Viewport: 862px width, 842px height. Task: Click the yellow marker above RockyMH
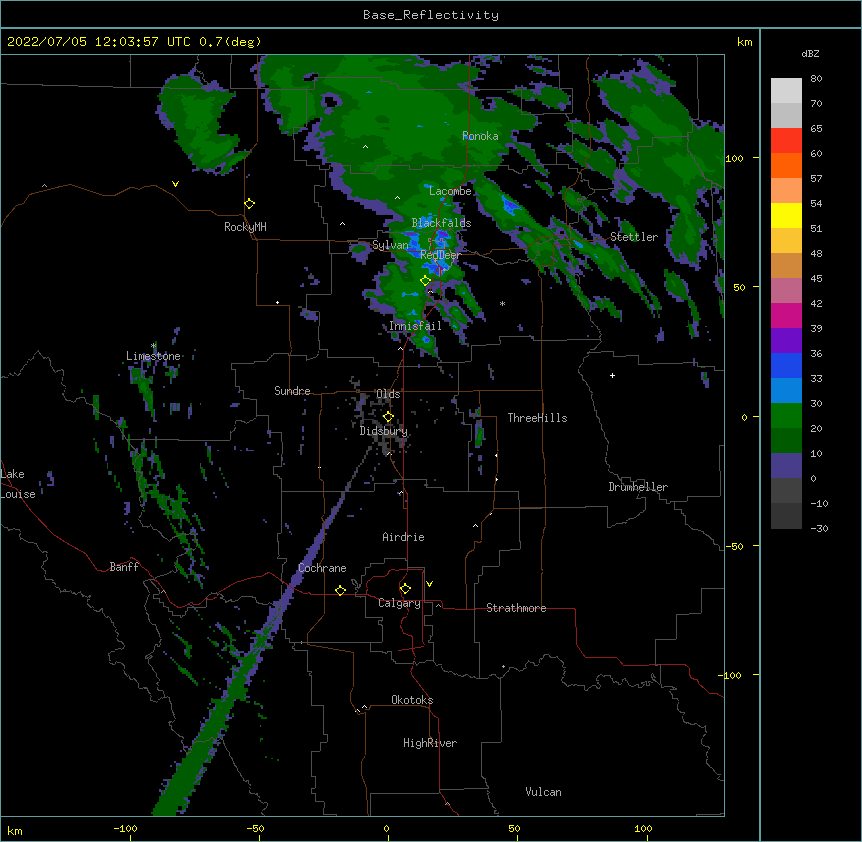click(x=249, y=203)
